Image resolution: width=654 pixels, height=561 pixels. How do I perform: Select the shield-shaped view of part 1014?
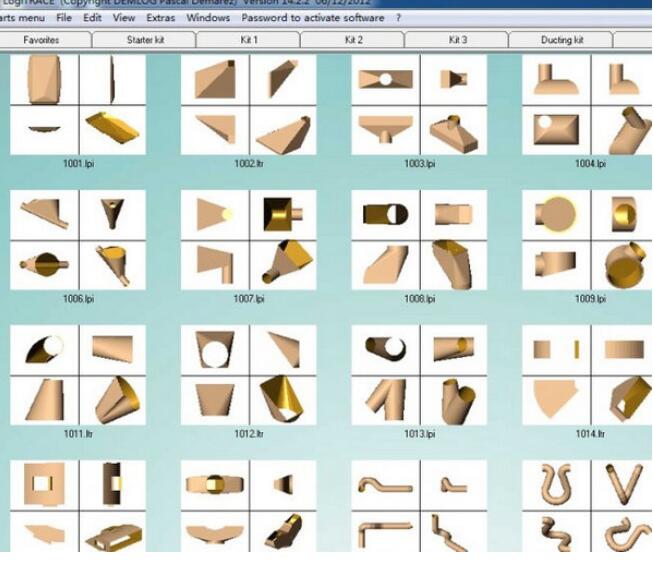(x=556, y=400)
